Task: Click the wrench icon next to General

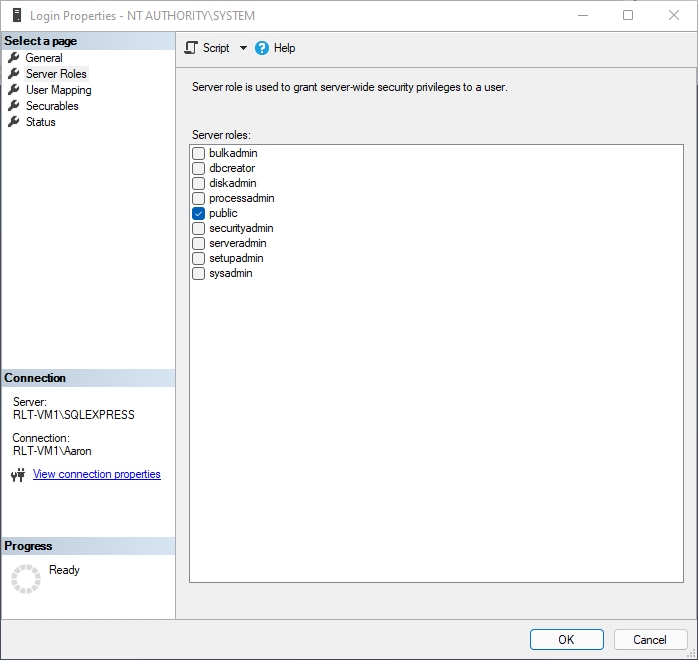Action: pos(14,58)
